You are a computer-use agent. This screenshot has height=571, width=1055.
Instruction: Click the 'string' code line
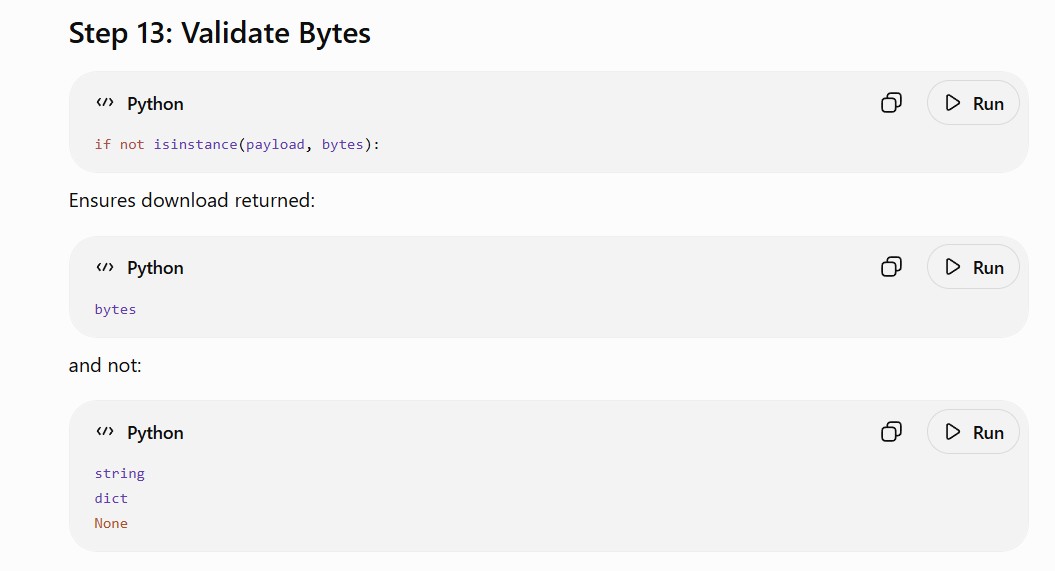120,473
